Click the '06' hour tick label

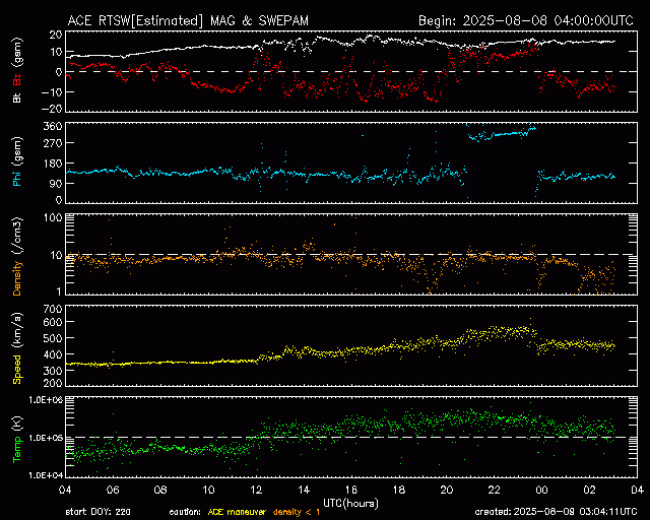click(x=113, y=490)
